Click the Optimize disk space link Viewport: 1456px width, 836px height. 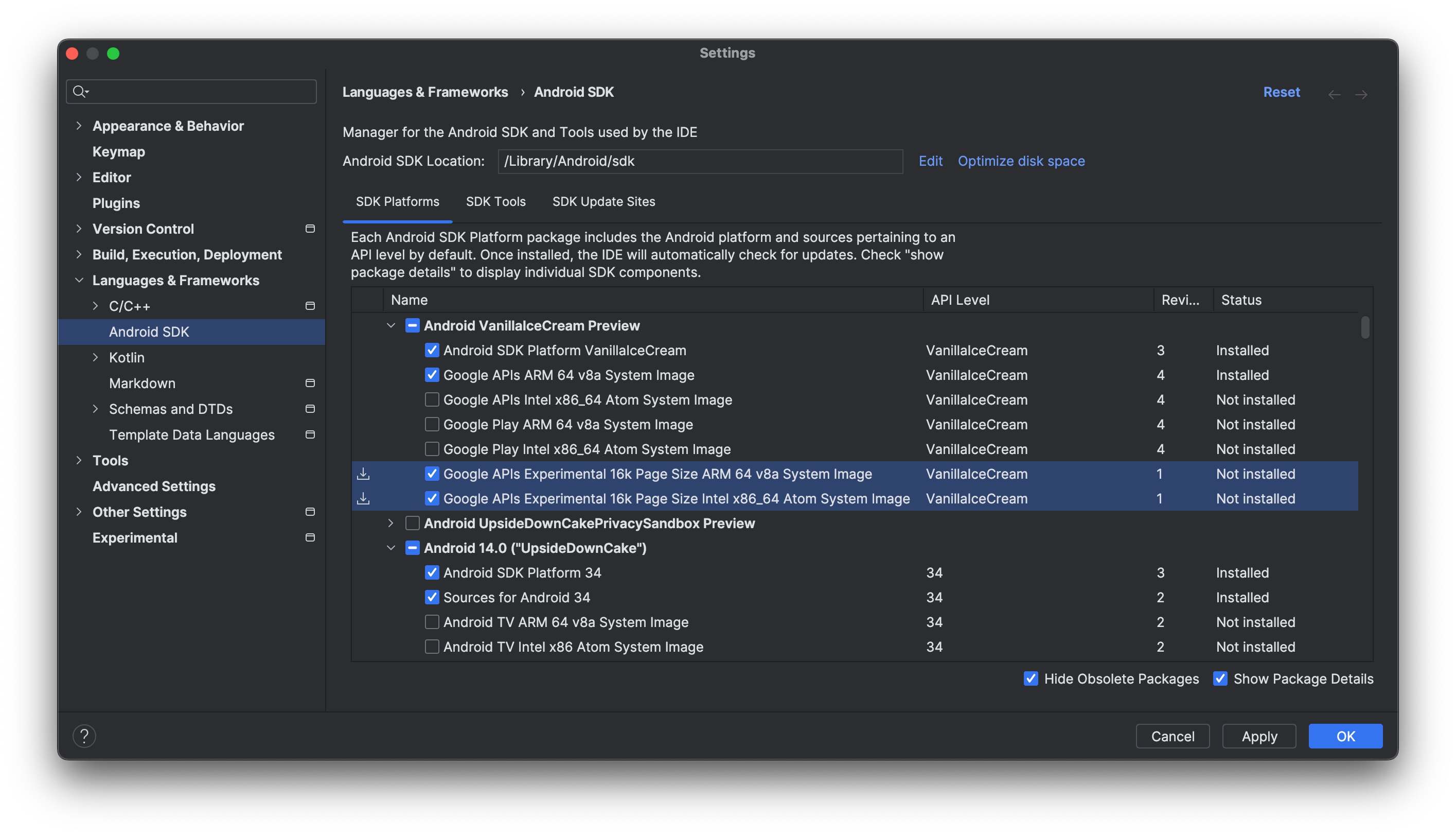[x=1021, y=160]
